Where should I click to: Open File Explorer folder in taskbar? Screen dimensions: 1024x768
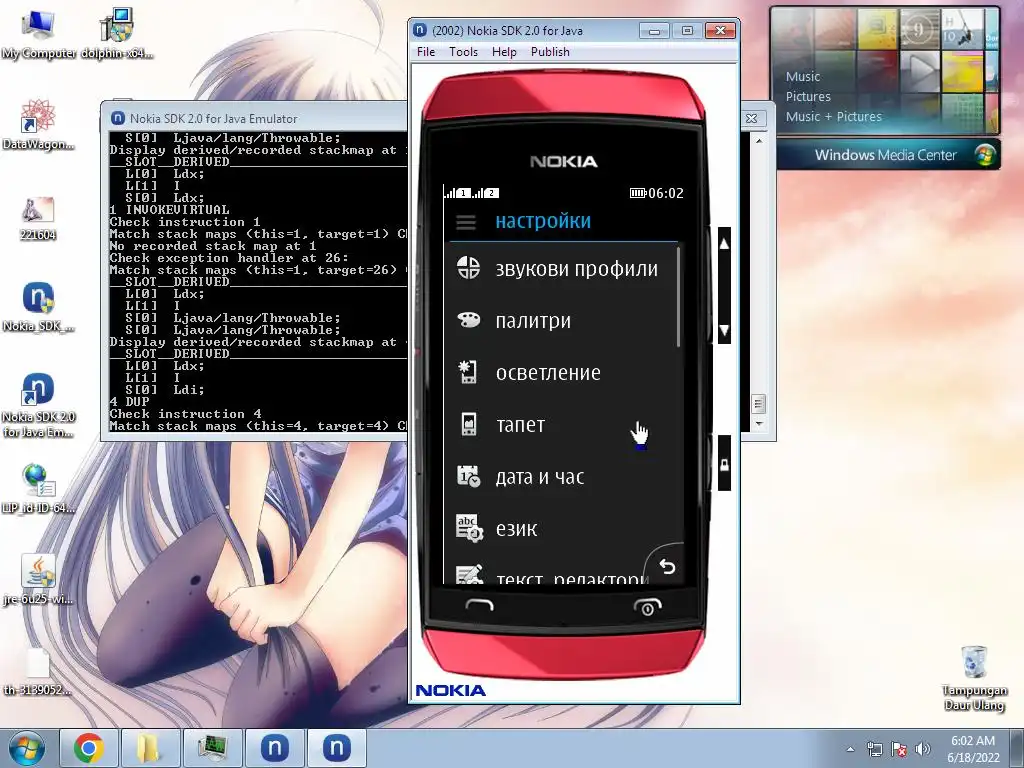point(150,748)
